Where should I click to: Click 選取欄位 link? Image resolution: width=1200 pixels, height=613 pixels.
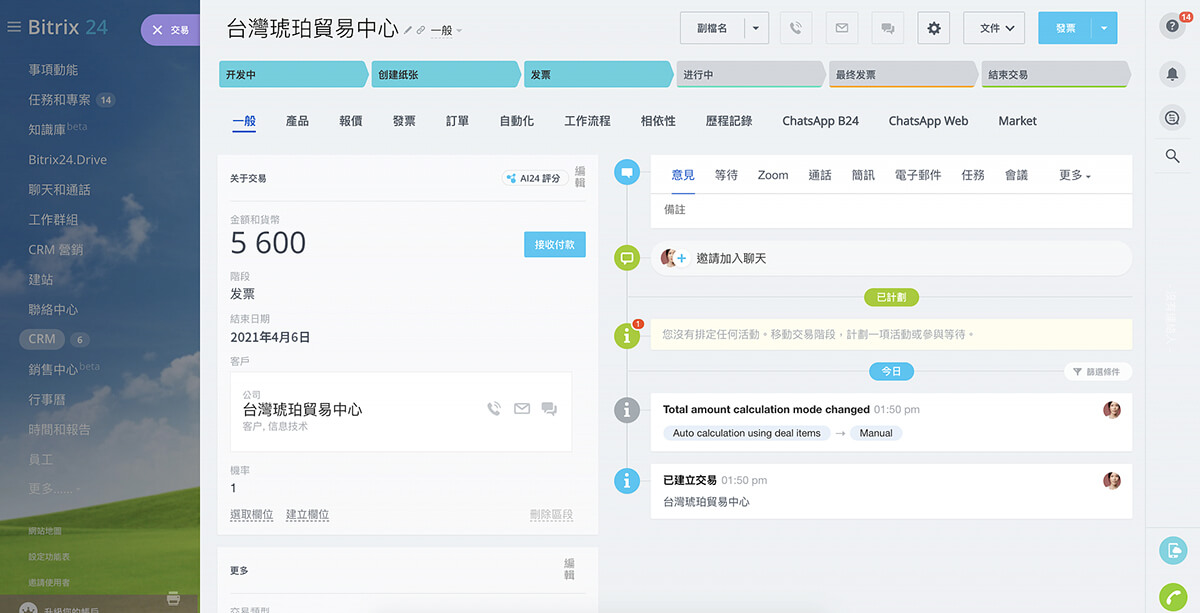[252, 515]
